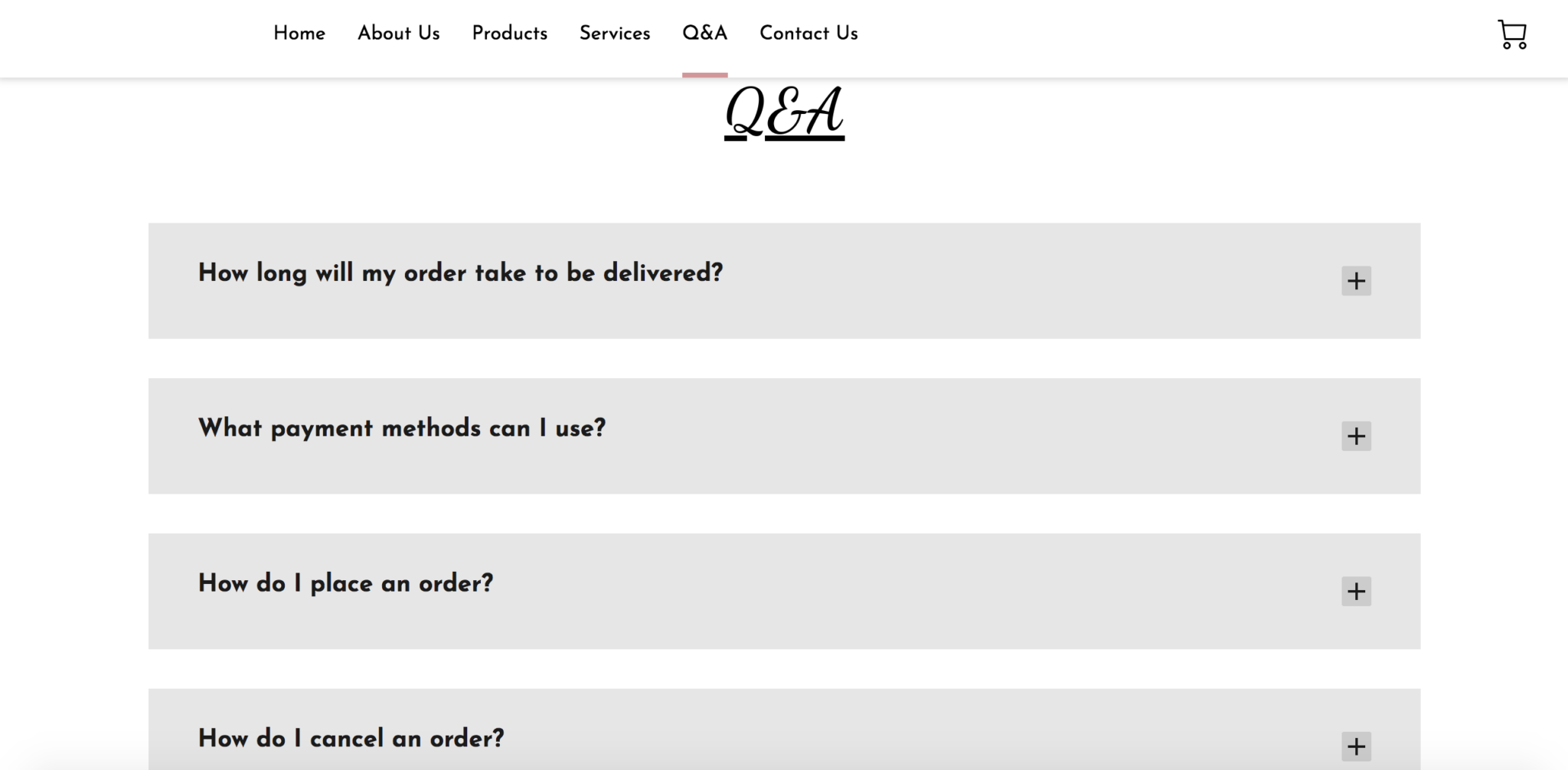
Task: Click the gray bar of the delivery question
Action: click(x=784, y=281)
